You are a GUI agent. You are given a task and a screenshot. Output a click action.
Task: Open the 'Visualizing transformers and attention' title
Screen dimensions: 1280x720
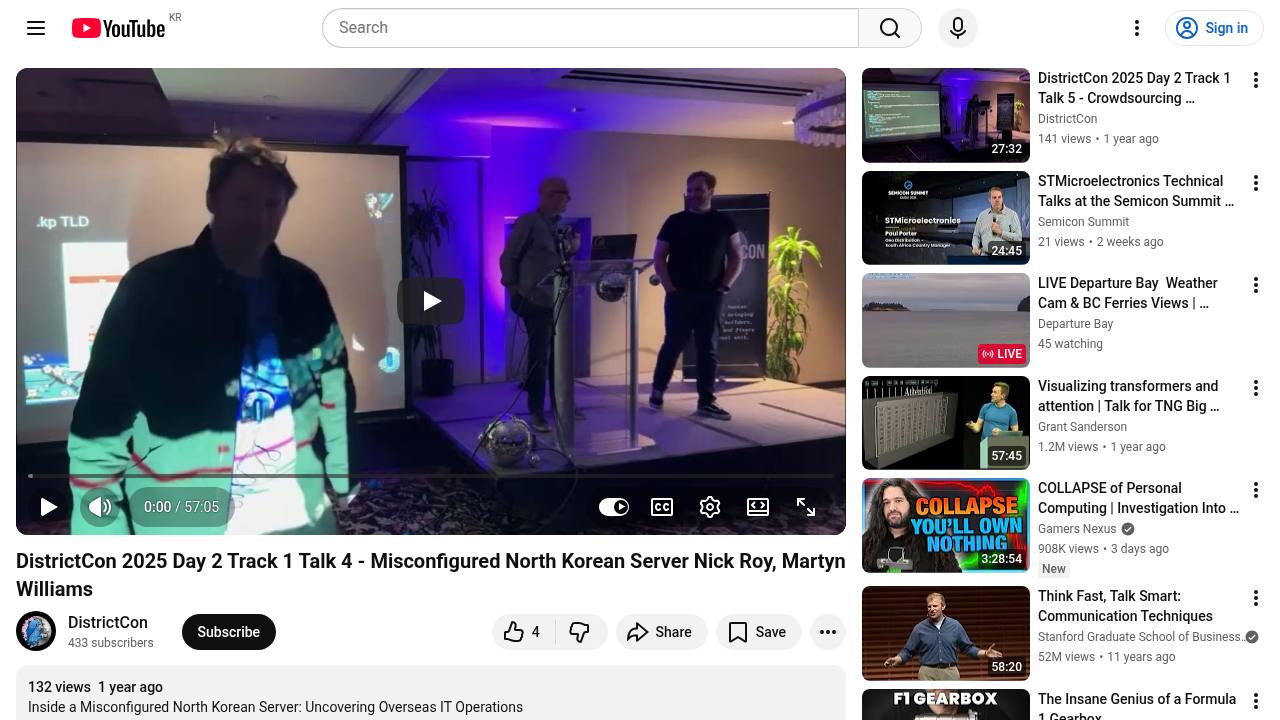click(x=1128, y=396)
